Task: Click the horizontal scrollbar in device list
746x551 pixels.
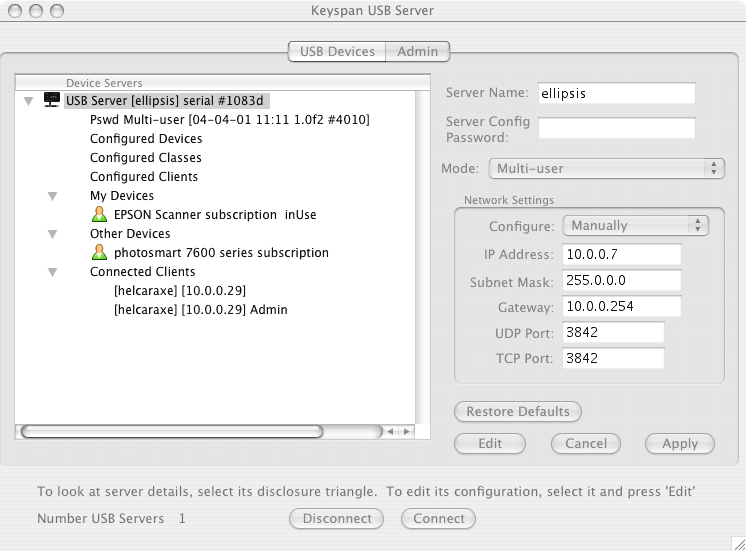Action: point(171,431)
